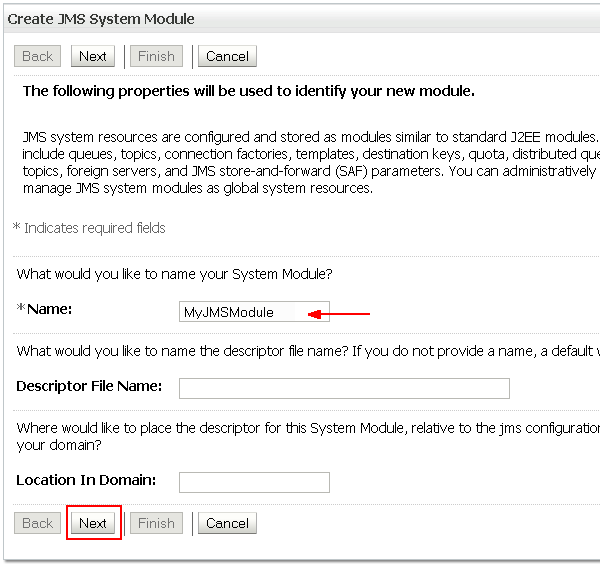Click the Indicates required fields note
The image size is (600, 566).
[89, 228]
